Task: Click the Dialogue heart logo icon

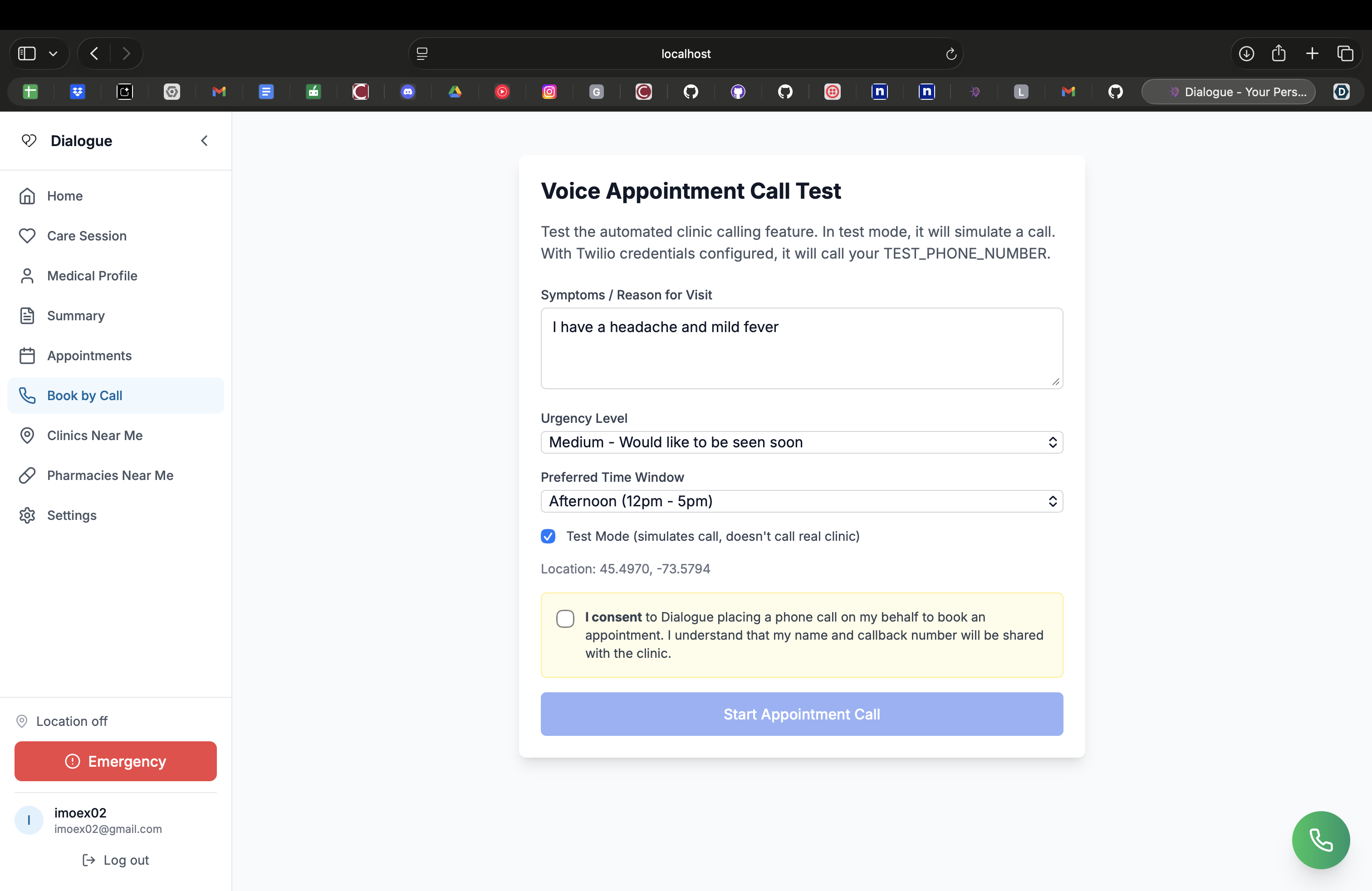Action: 29,141
